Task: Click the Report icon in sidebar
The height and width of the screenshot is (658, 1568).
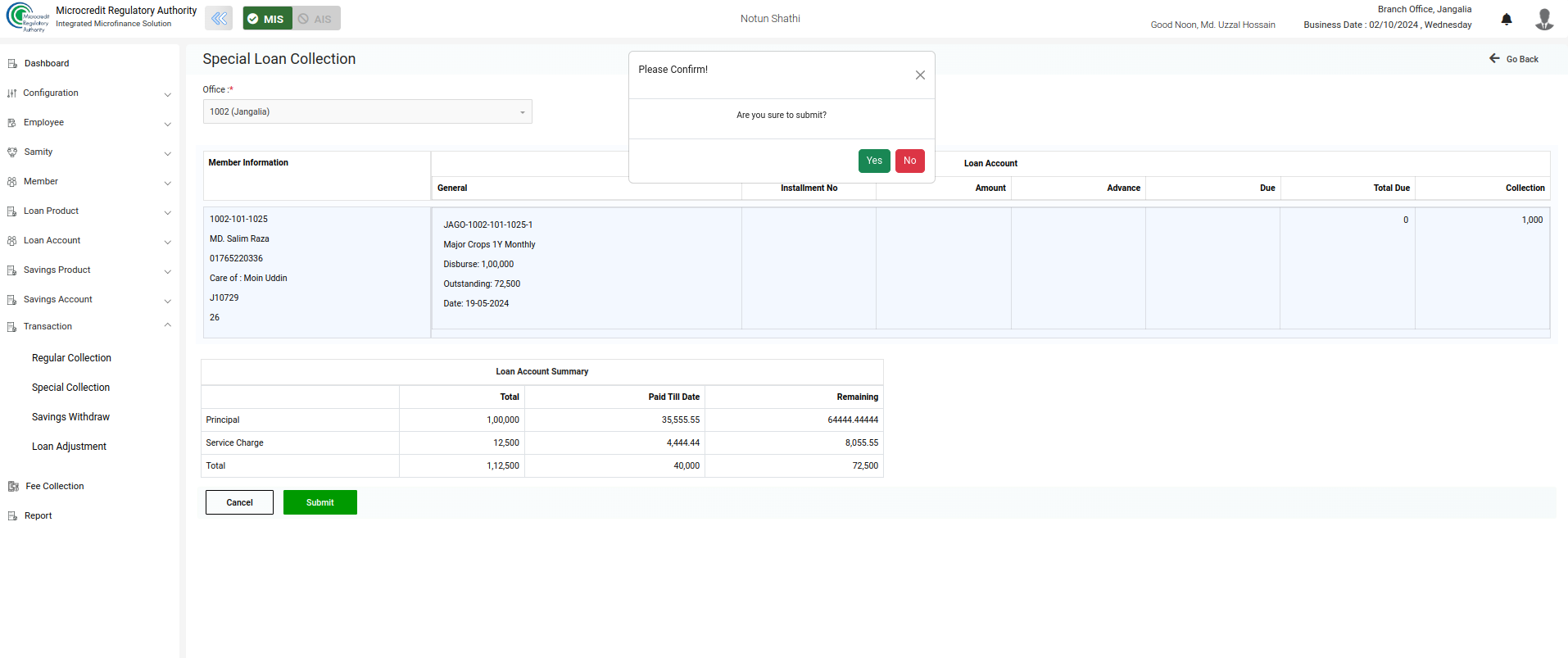Action: (12, 516)
